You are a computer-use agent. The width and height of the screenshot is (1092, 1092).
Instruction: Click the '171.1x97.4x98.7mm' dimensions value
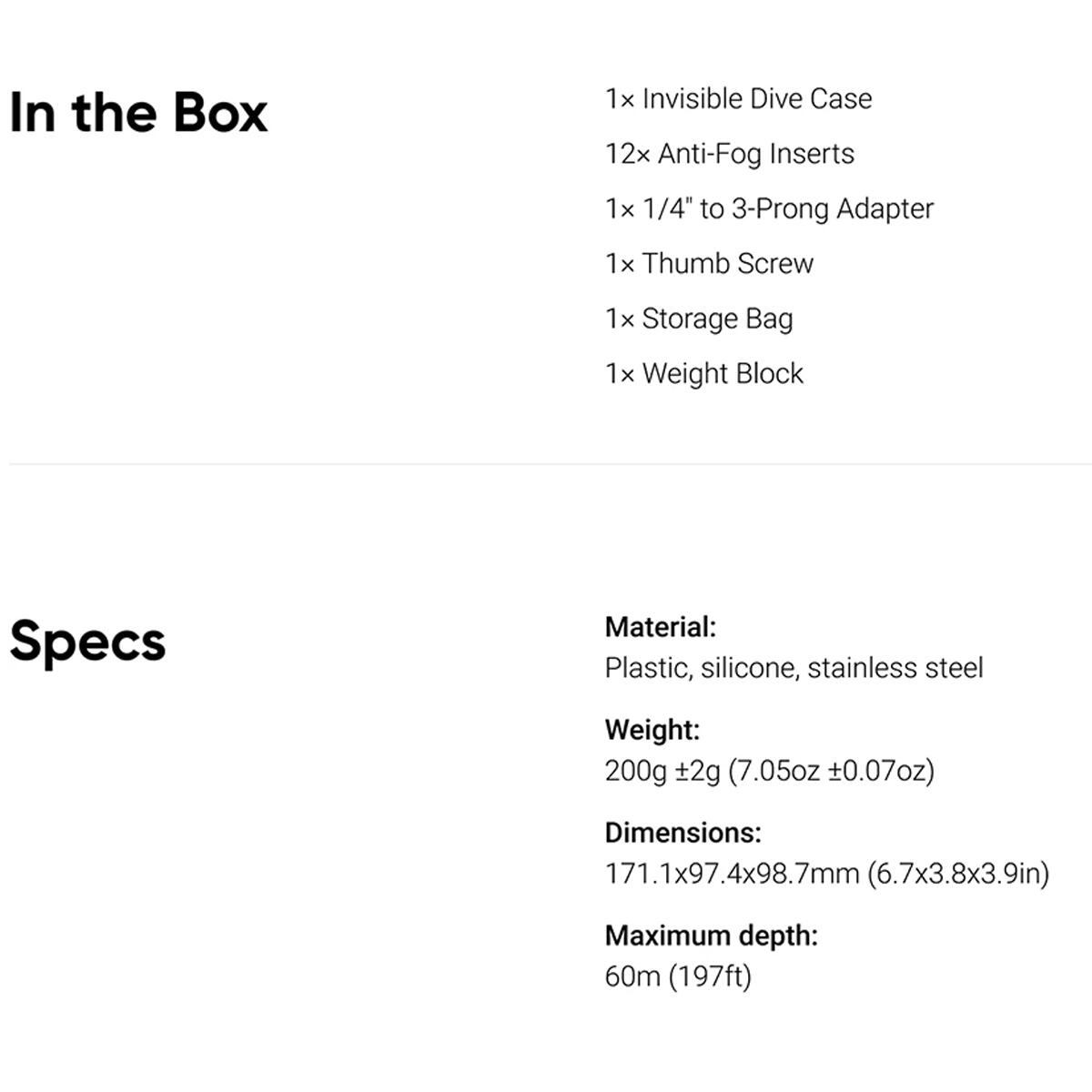pos(733,874)
